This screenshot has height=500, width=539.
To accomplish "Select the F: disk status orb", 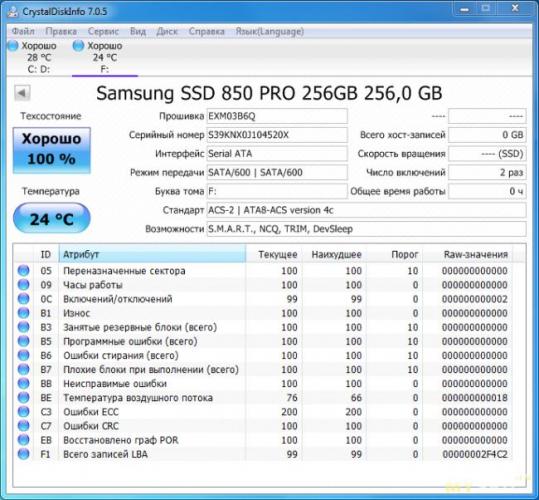I will [x=78, y=45].
